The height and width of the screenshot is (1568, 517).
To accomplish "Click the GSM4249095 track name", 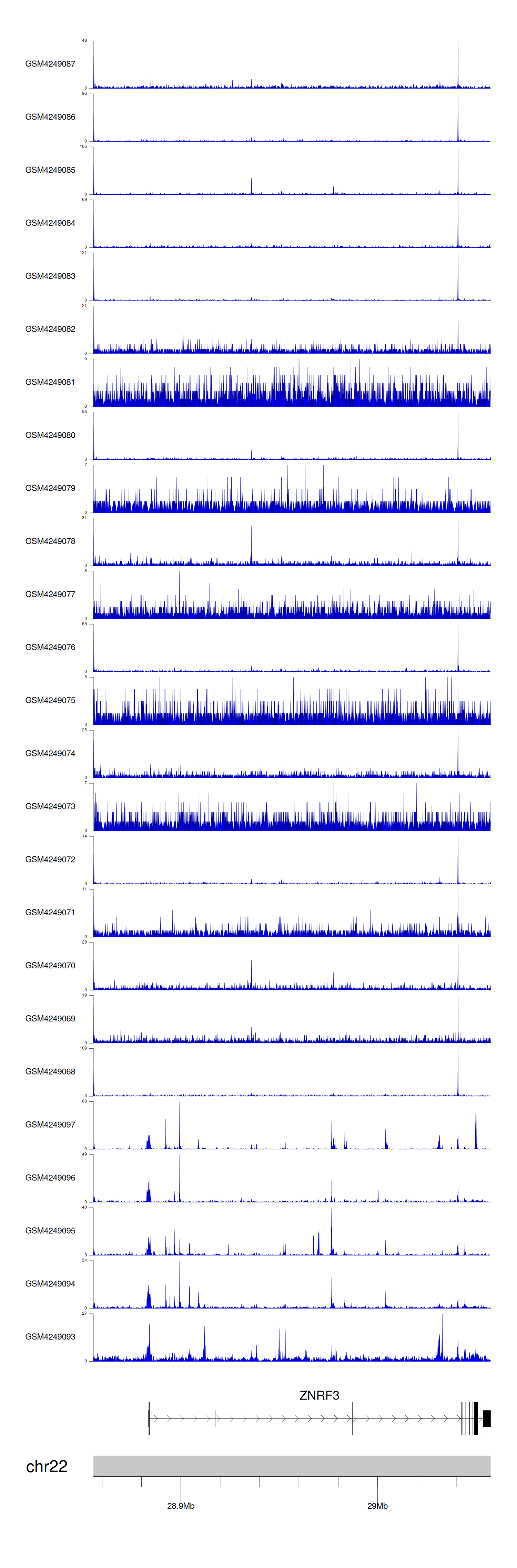I will pyautogui.click(x=50, y=1230).
